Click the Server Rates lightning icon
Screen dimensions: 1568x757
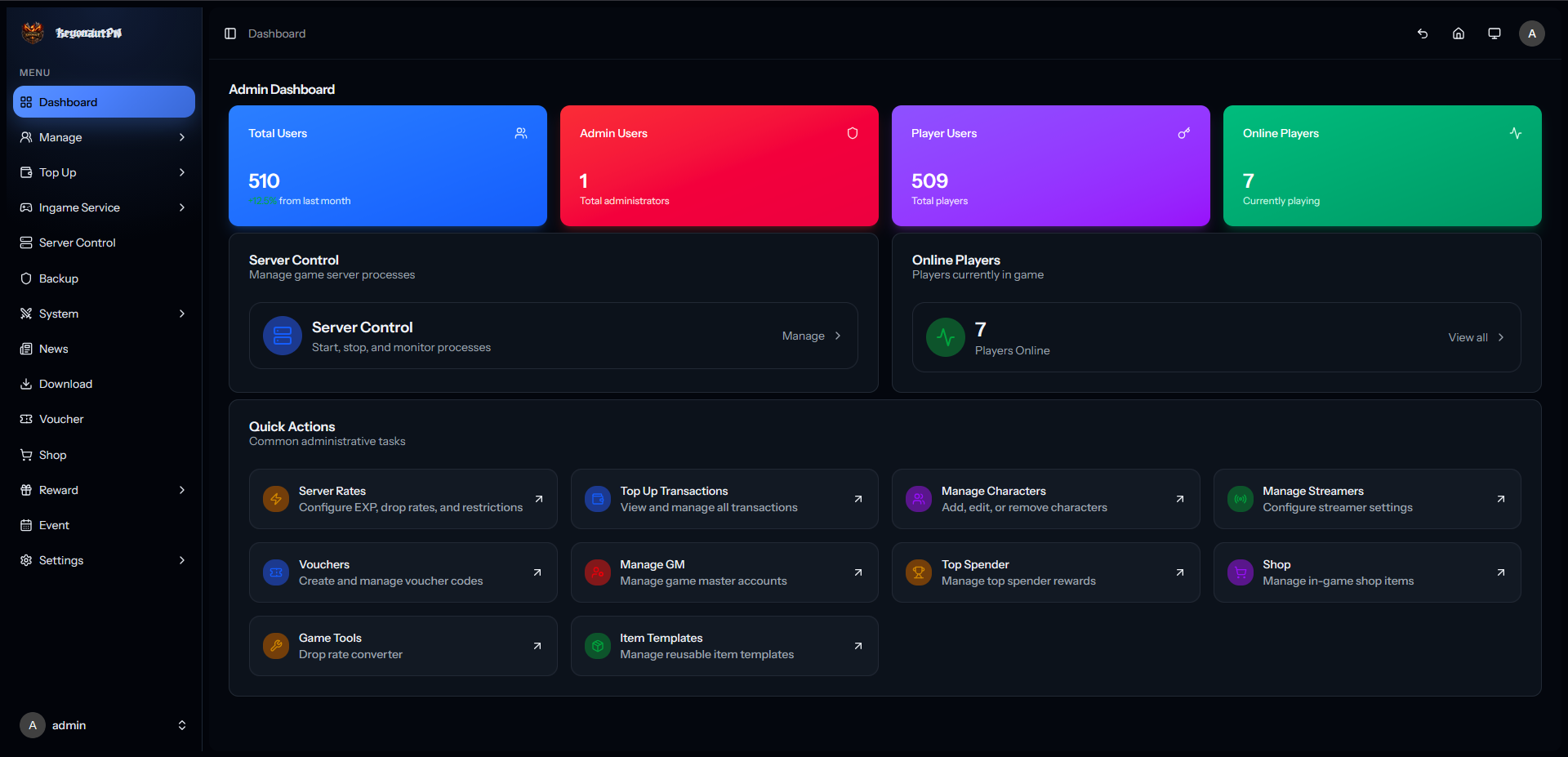click(x=276, y=499)
